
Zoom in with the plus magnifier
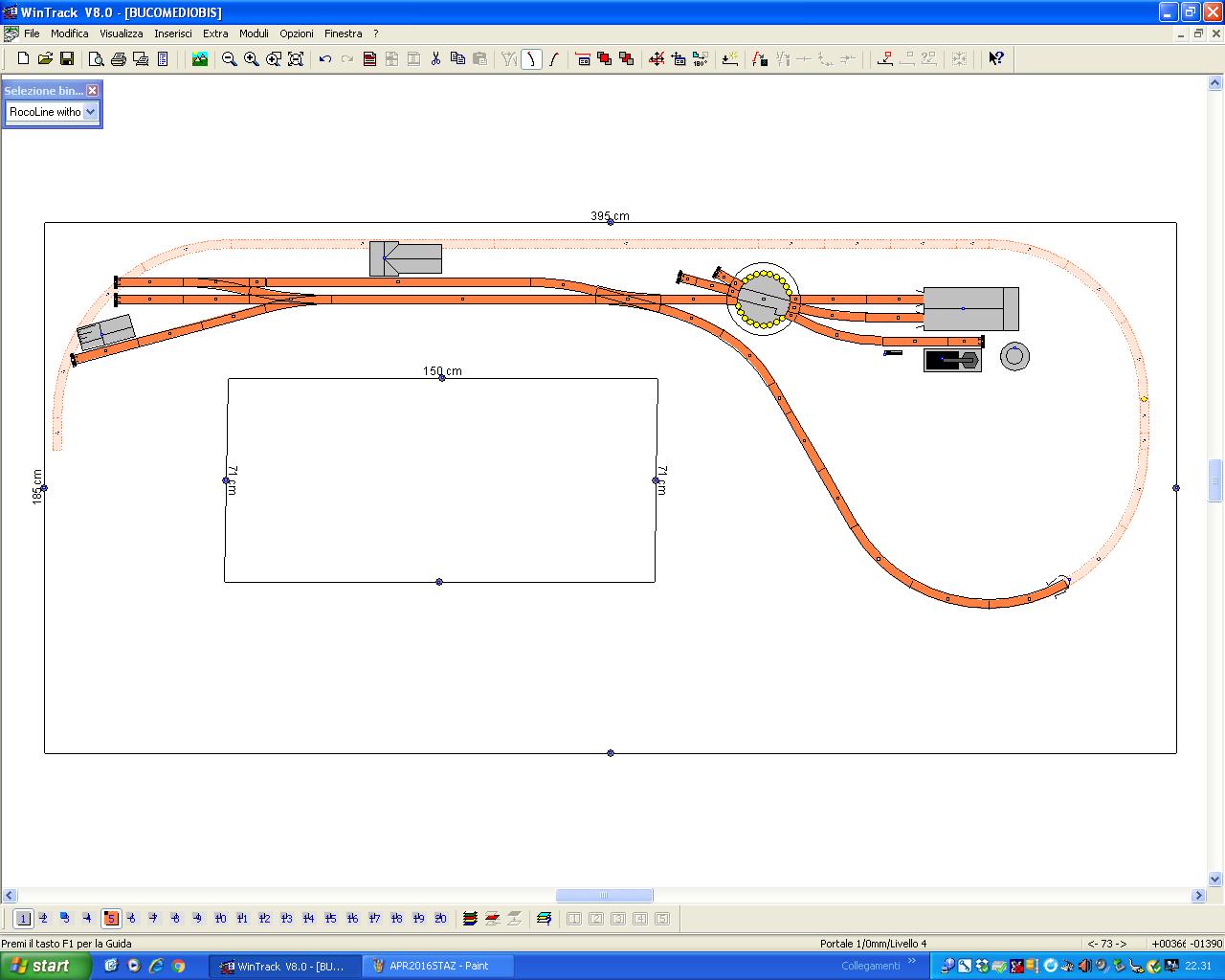click(252, 58)
